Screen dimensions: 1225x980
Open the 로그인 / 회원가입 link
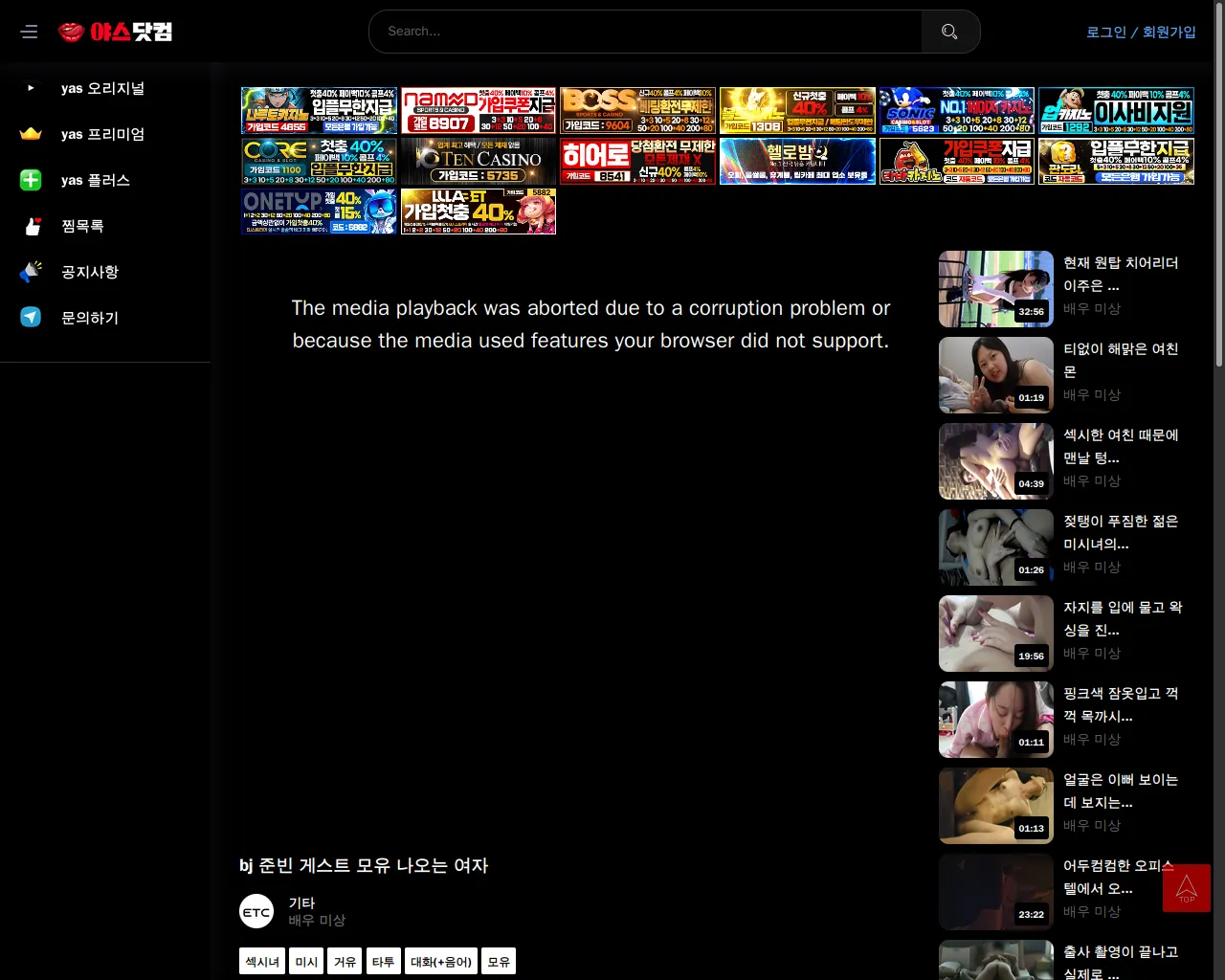1141,32
